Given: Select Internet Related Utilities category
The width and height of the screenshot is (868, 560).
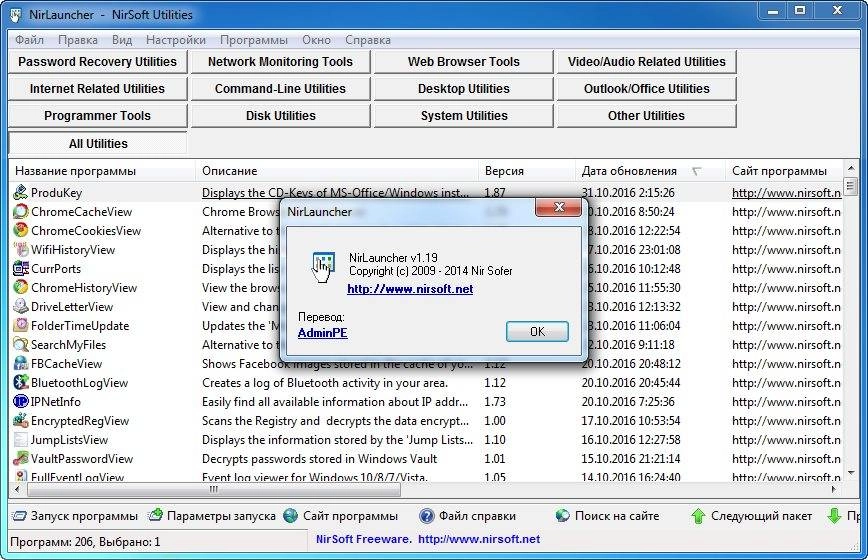Looking at the screenshot, I should click(97, 89).
